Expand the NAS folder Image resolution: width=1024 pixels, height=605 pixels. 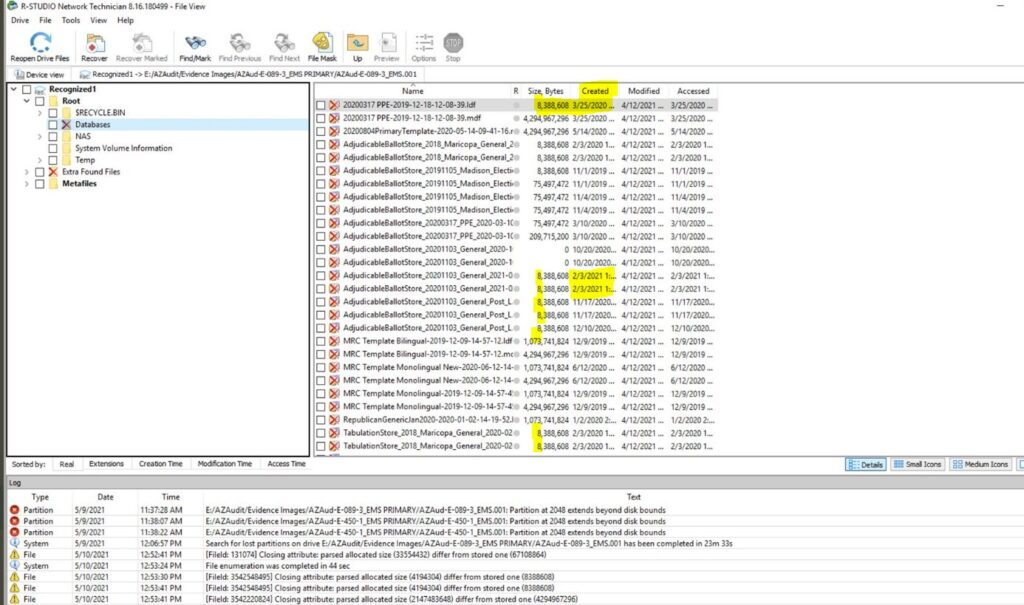click(x=40, y=137)
